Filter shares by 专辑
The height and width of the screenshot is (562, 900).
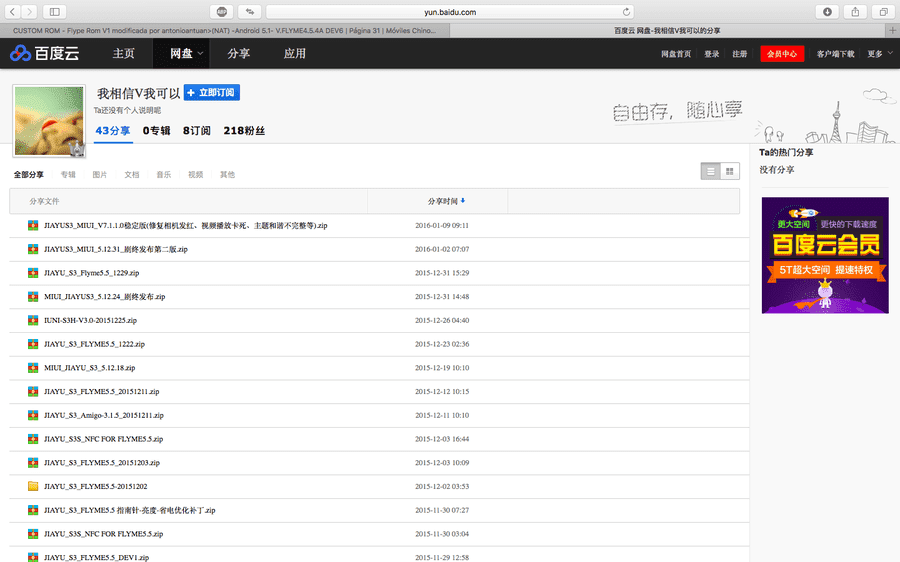(68, 175)
